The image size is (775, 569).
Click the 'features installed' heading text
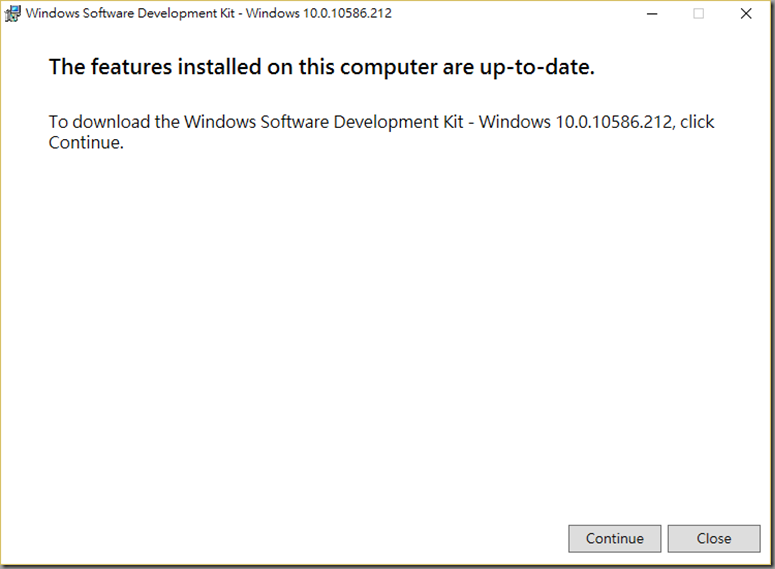point(322,67)
